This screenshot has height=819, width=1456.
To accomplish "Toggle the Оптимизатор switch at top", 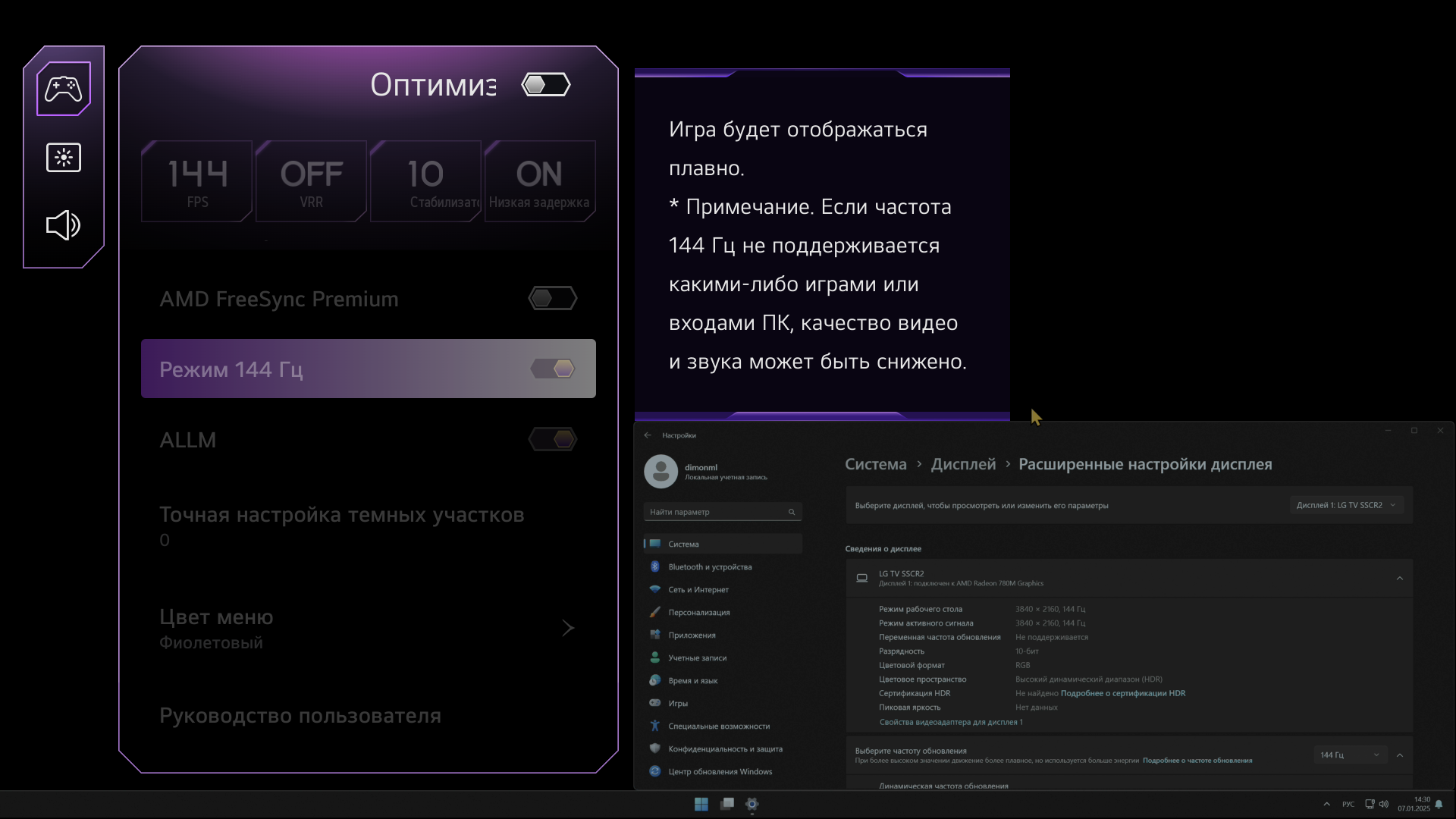I will tap(546, 85).
